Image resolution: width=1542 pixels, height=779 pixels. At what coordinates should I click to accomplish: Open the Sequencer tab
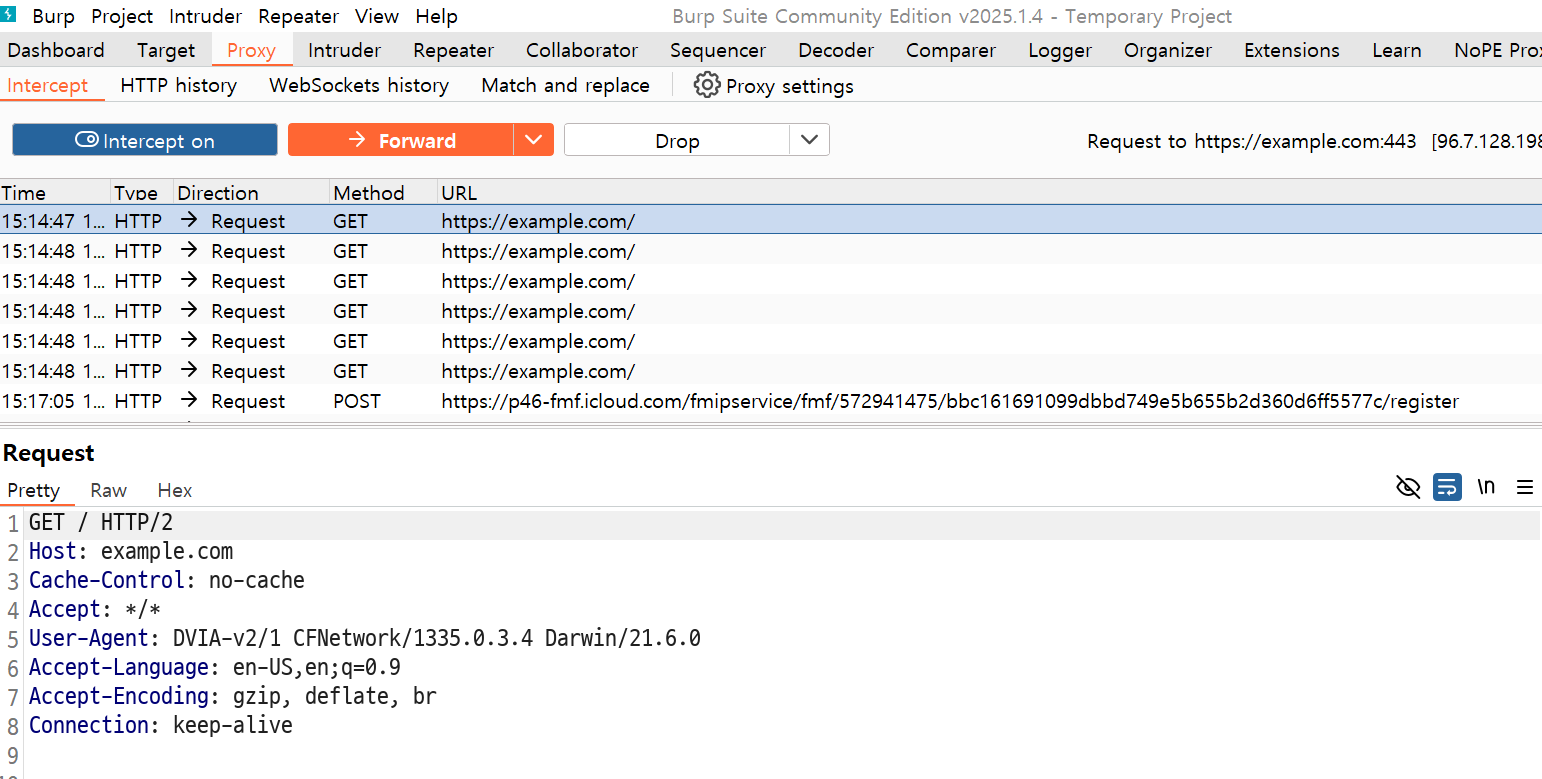(x=718, y=50)
